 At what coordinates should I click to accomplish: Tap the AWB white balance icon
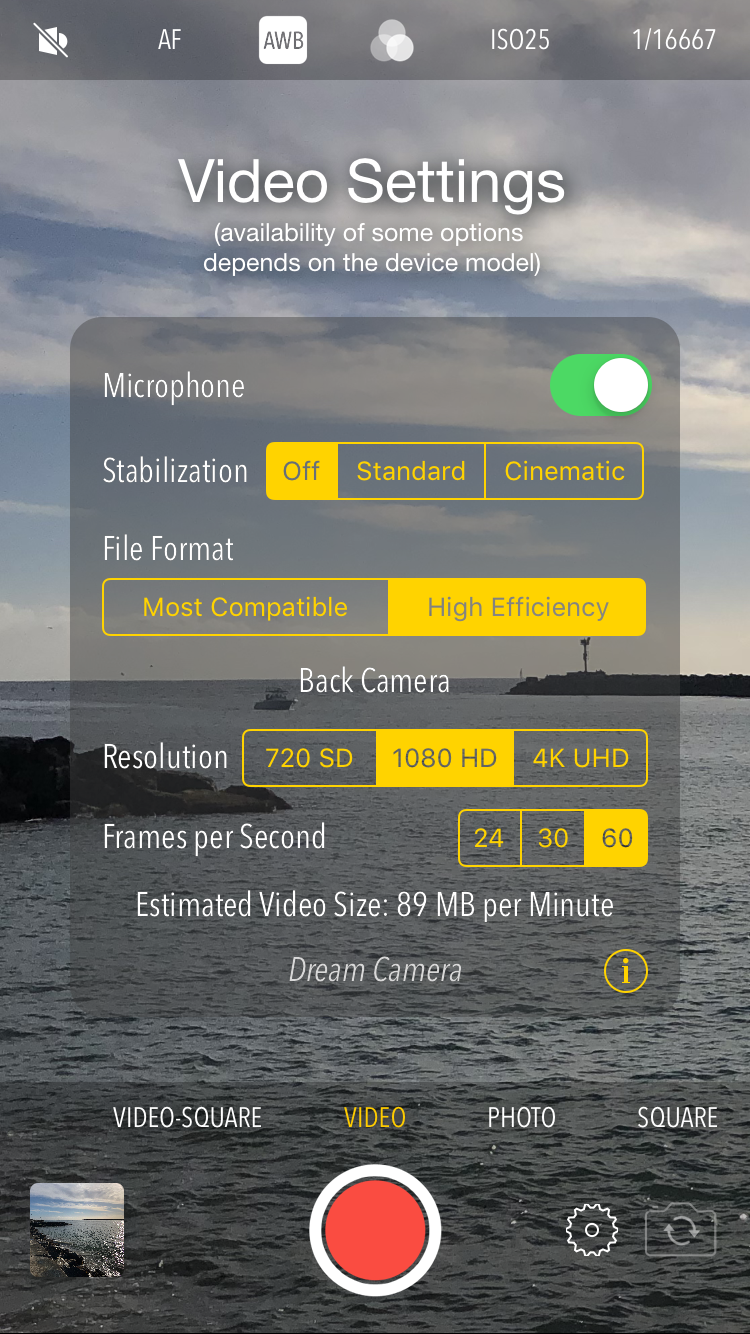point(283,41)
